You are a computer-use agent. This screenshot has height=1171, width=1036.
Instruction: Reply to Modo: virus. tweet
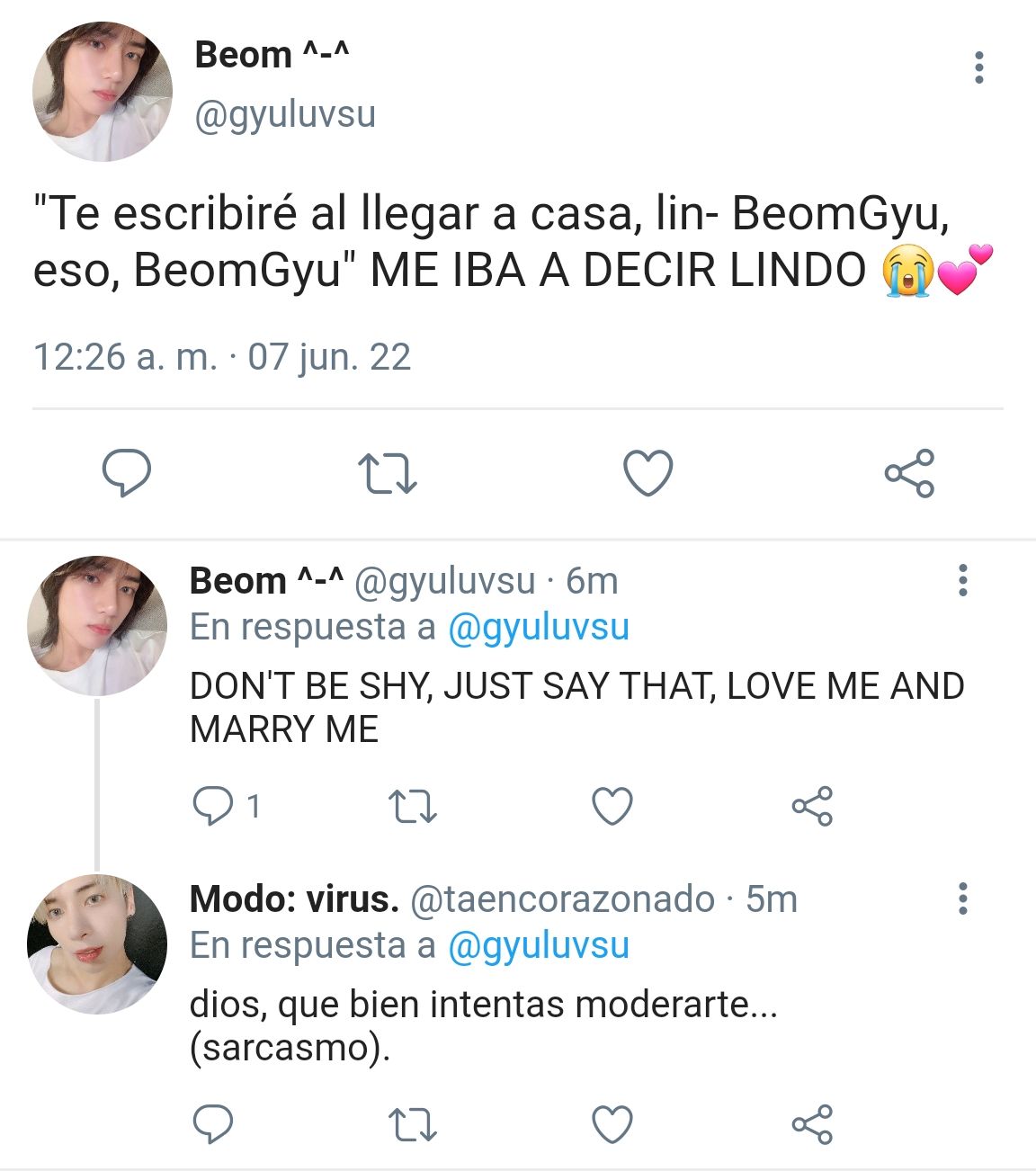[213, 1124]
